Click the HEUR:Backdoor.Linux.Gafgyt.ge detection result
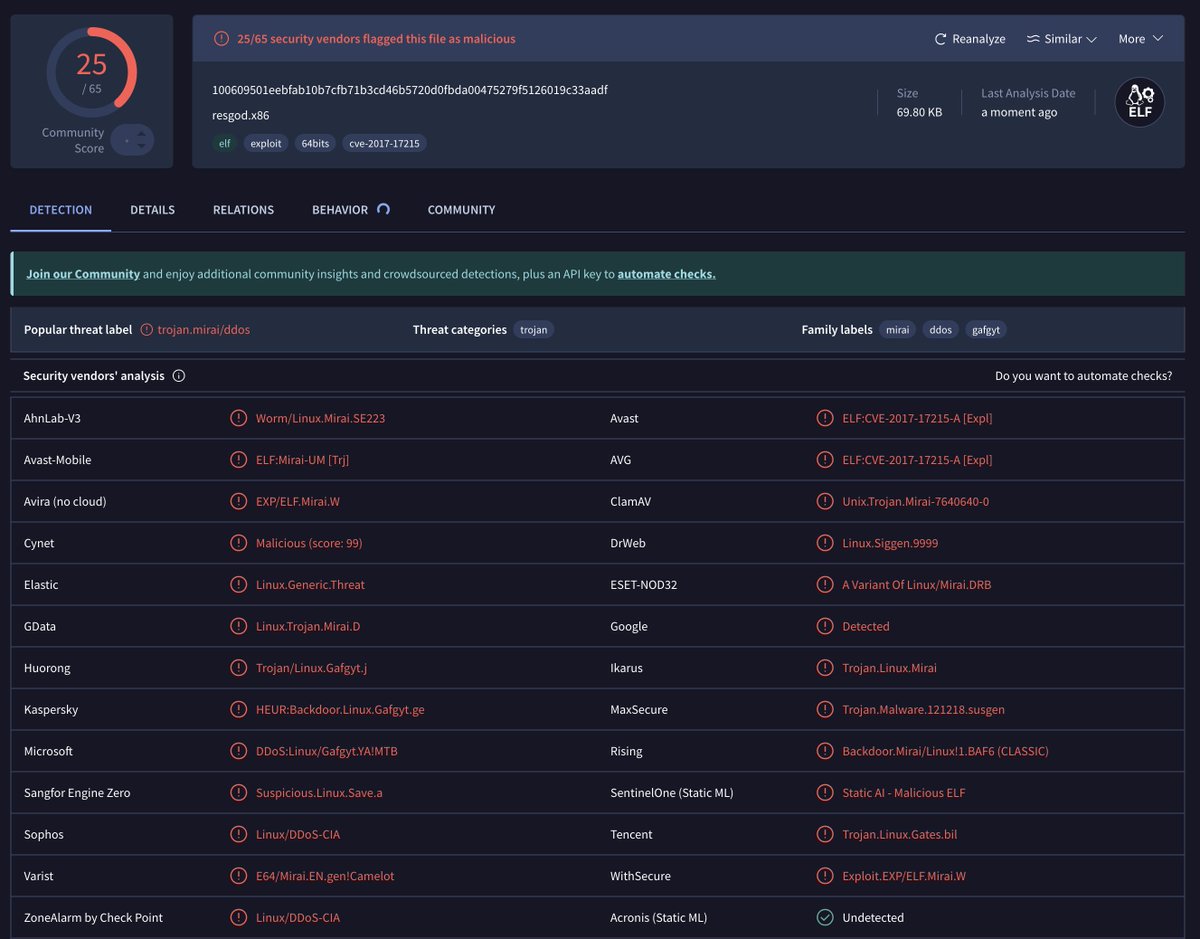The width and height of the screenshot is (1200, 939). (340, 709)
